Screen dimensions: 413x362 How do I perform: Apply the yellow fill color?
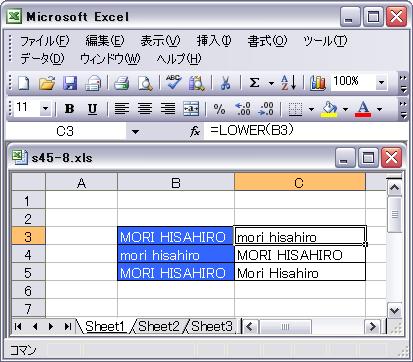[x=329, y=109]
